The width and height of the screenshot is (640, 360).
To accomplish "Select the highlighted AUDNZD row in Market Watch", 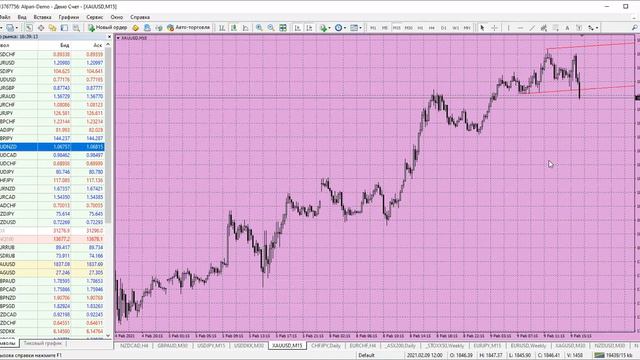I will tap(52, 147).
